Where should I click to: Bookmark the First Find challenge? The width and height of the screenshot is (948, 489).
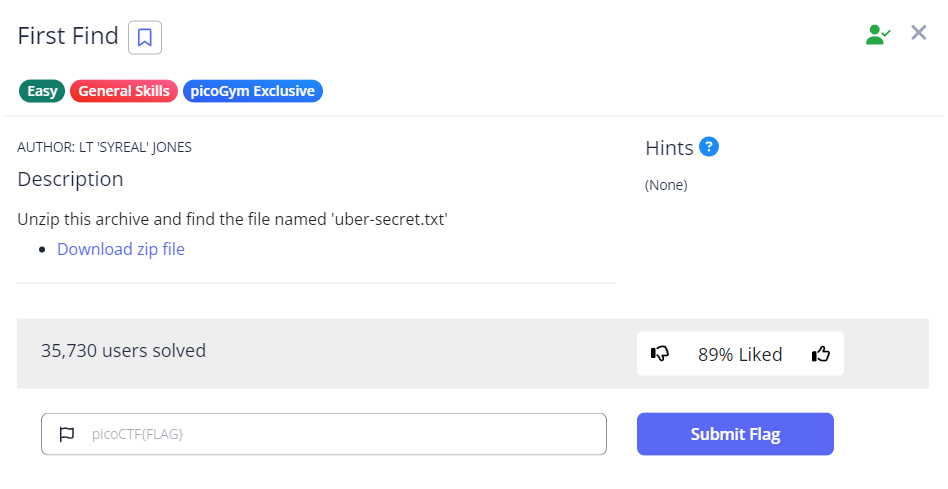(145, 38)
